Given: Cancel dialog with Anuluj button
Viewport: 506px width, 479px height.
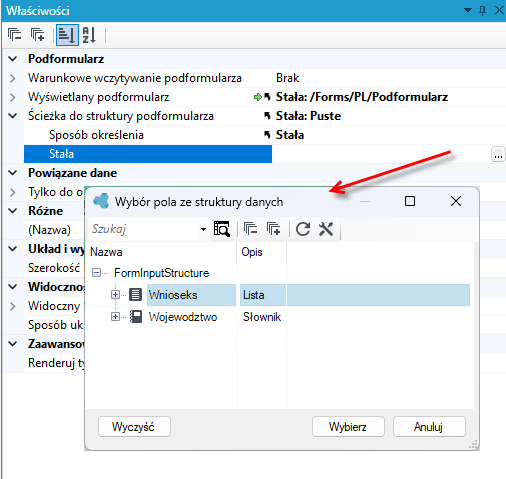Looking at the screenshot, I should (x=429, y=427).
